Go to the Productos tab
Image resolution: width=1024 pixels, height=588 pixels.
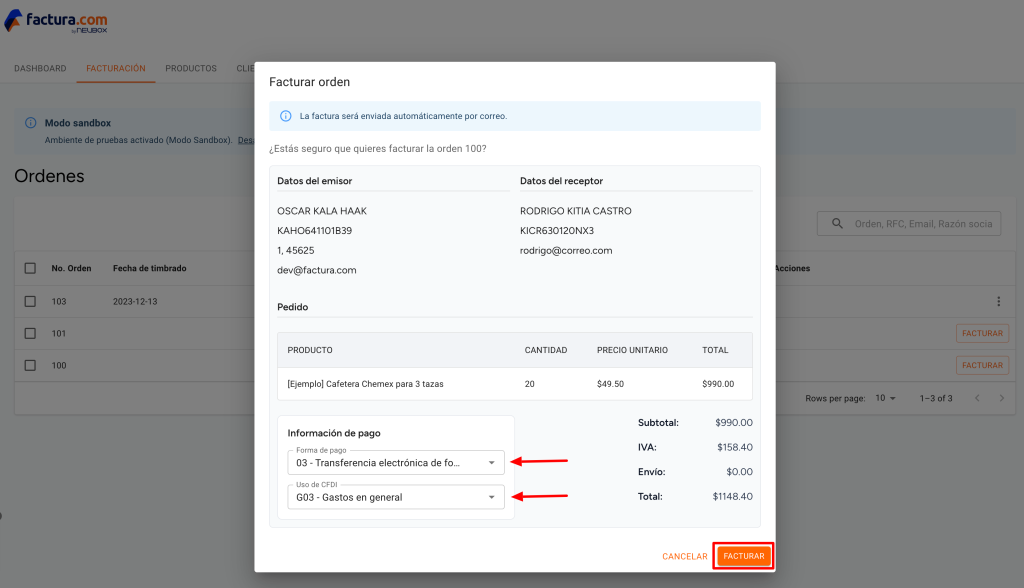[191, 69]
